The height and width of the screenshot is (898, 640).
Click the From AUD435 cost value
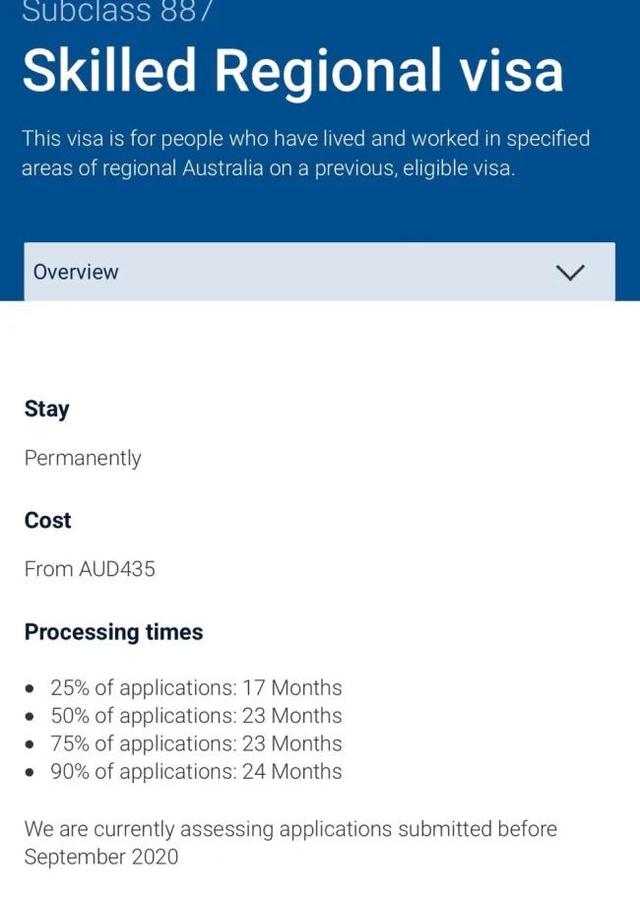(90, 569)
